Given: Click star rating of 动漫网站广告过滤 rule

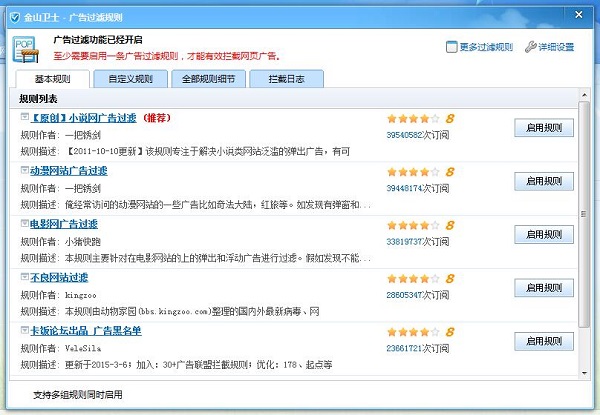Looking at the screenshot, I should tap(413, 172).
